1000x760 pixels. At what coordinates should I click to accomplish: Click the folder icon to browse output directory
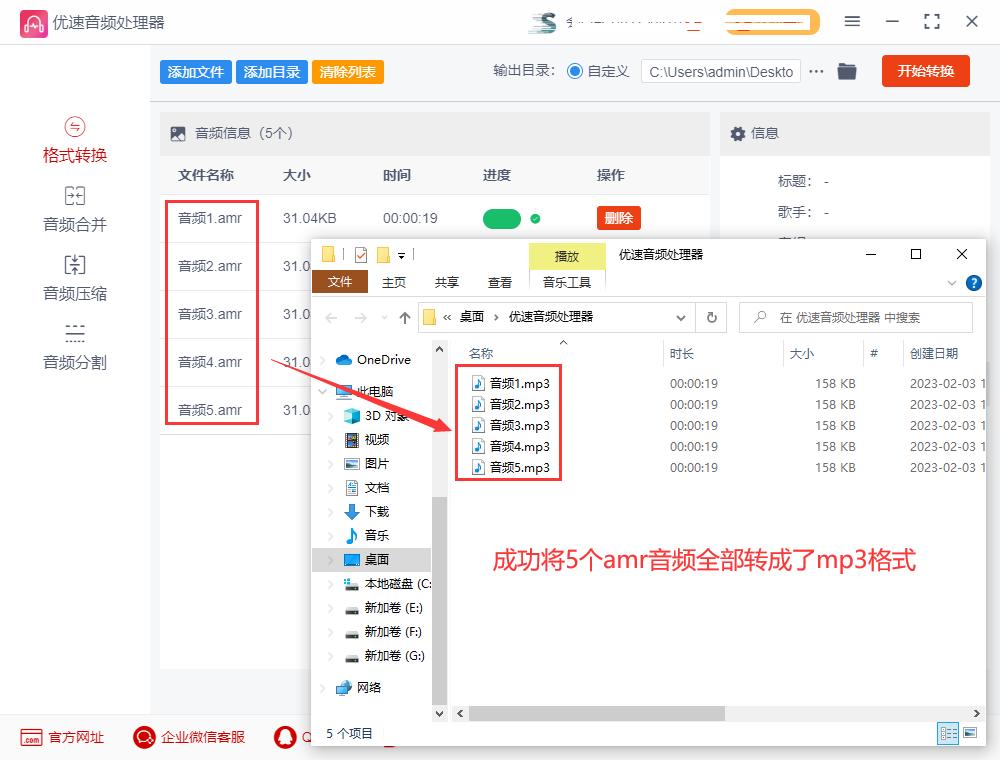coord(846,71)
